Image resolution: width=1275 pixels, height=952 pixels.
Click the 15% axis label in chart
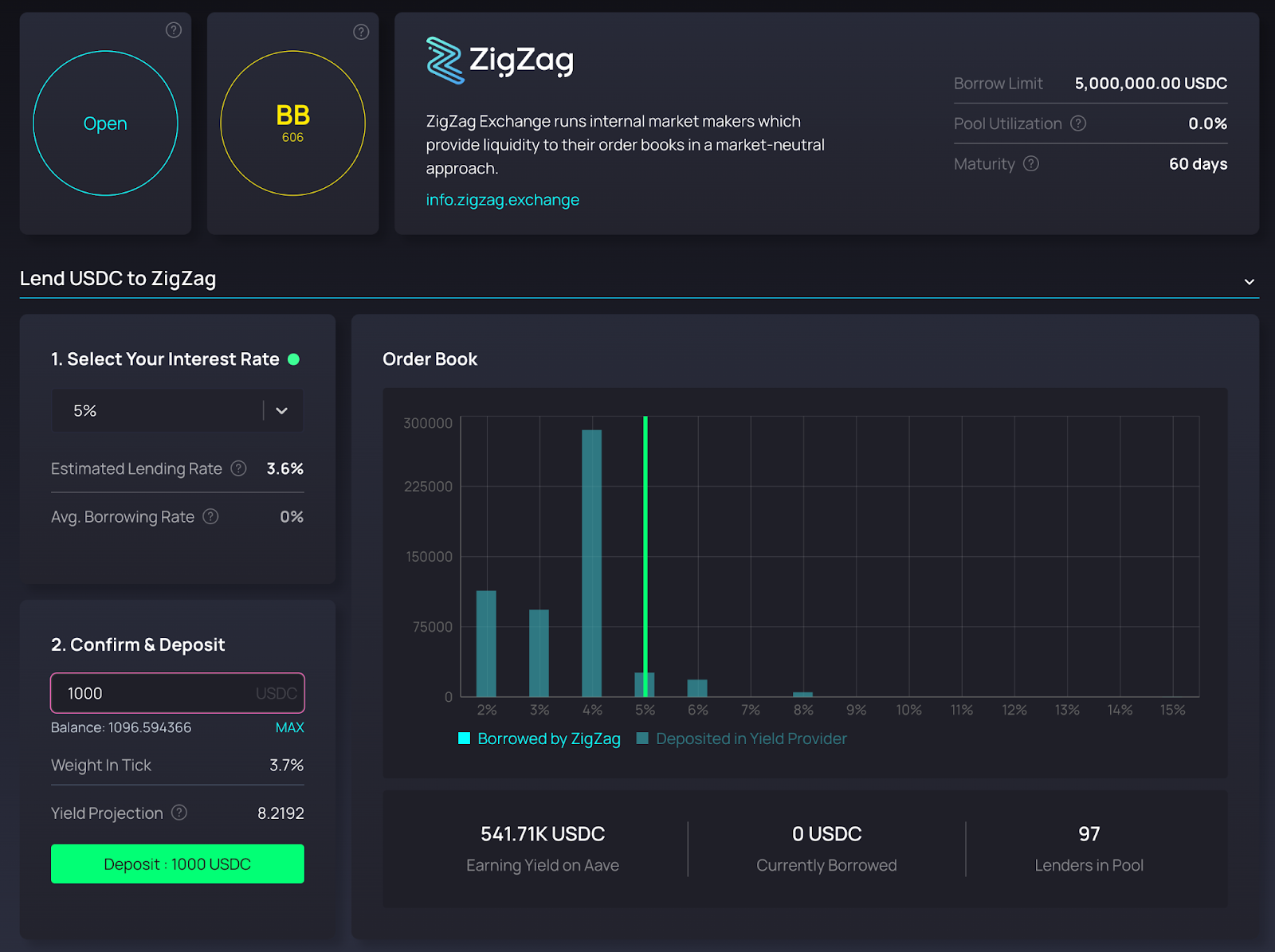click(x=1172, y=710)
